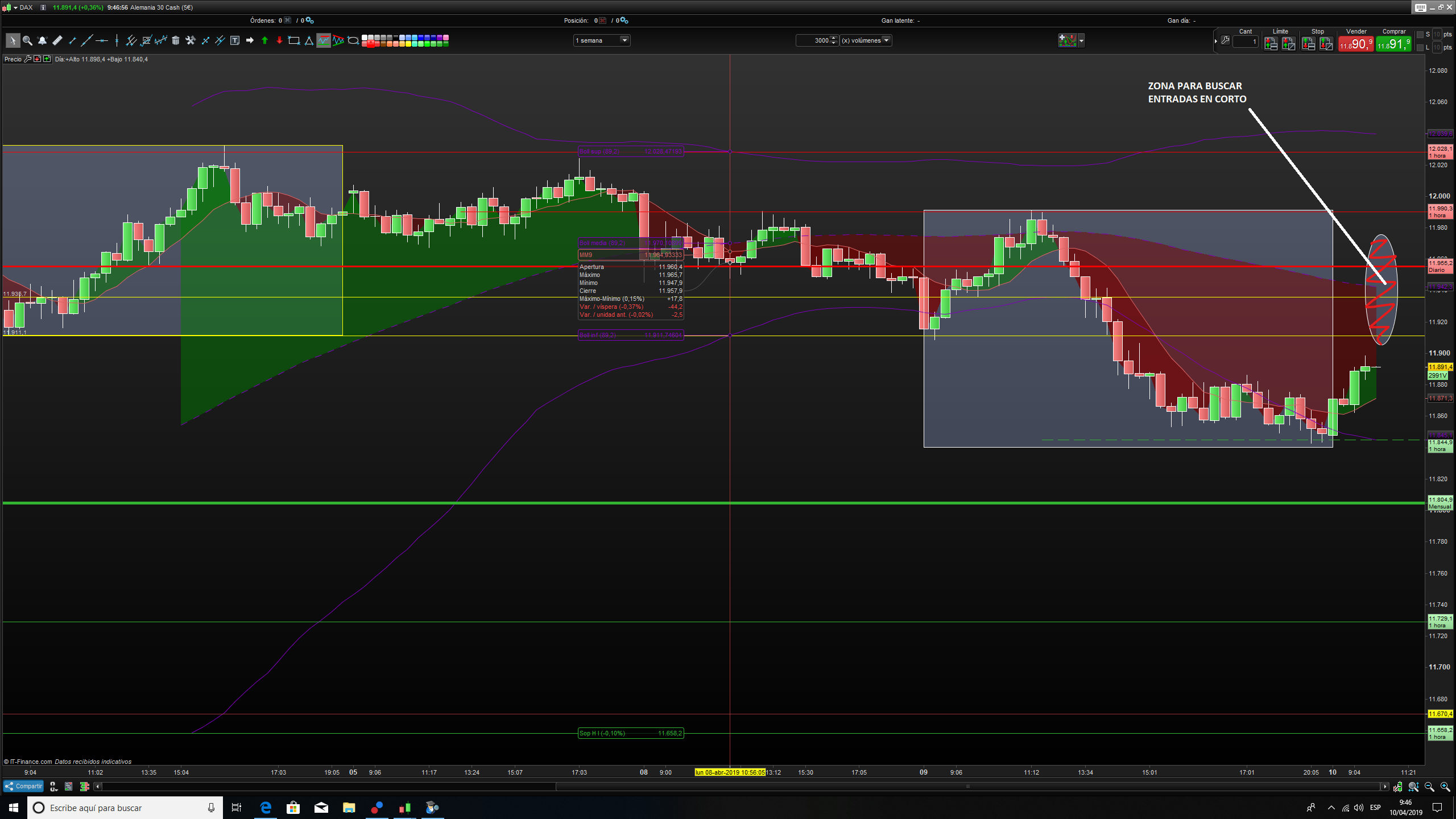1456x819 pixels.
Task: Select the rectangle drawing tool
Action: click(294, 40)
